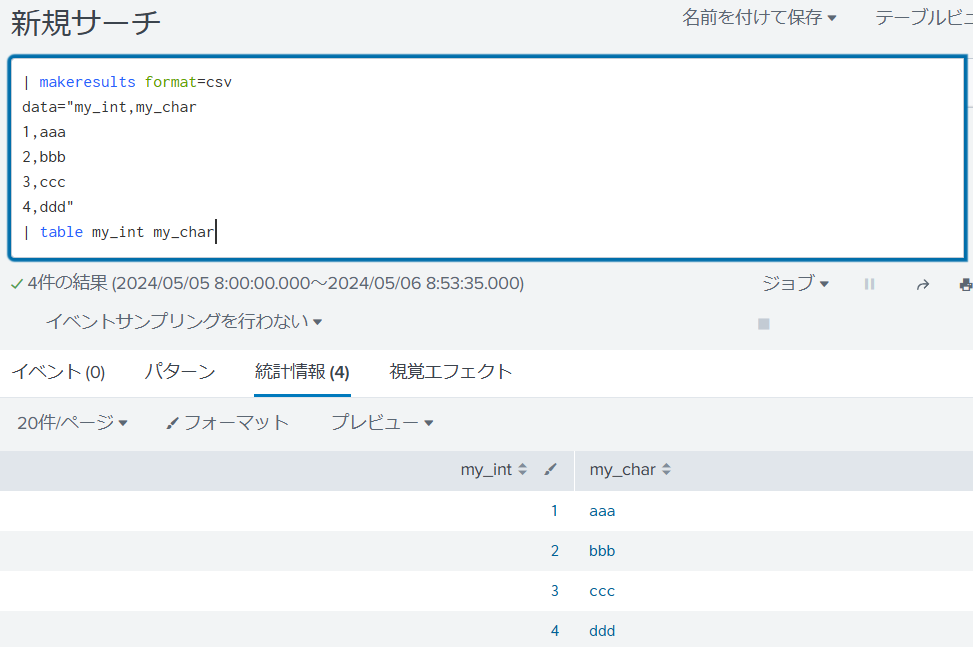Viewport: 973px width, 647px height.
Task: Sort by the my_int column header
Action: coord(493,470)
